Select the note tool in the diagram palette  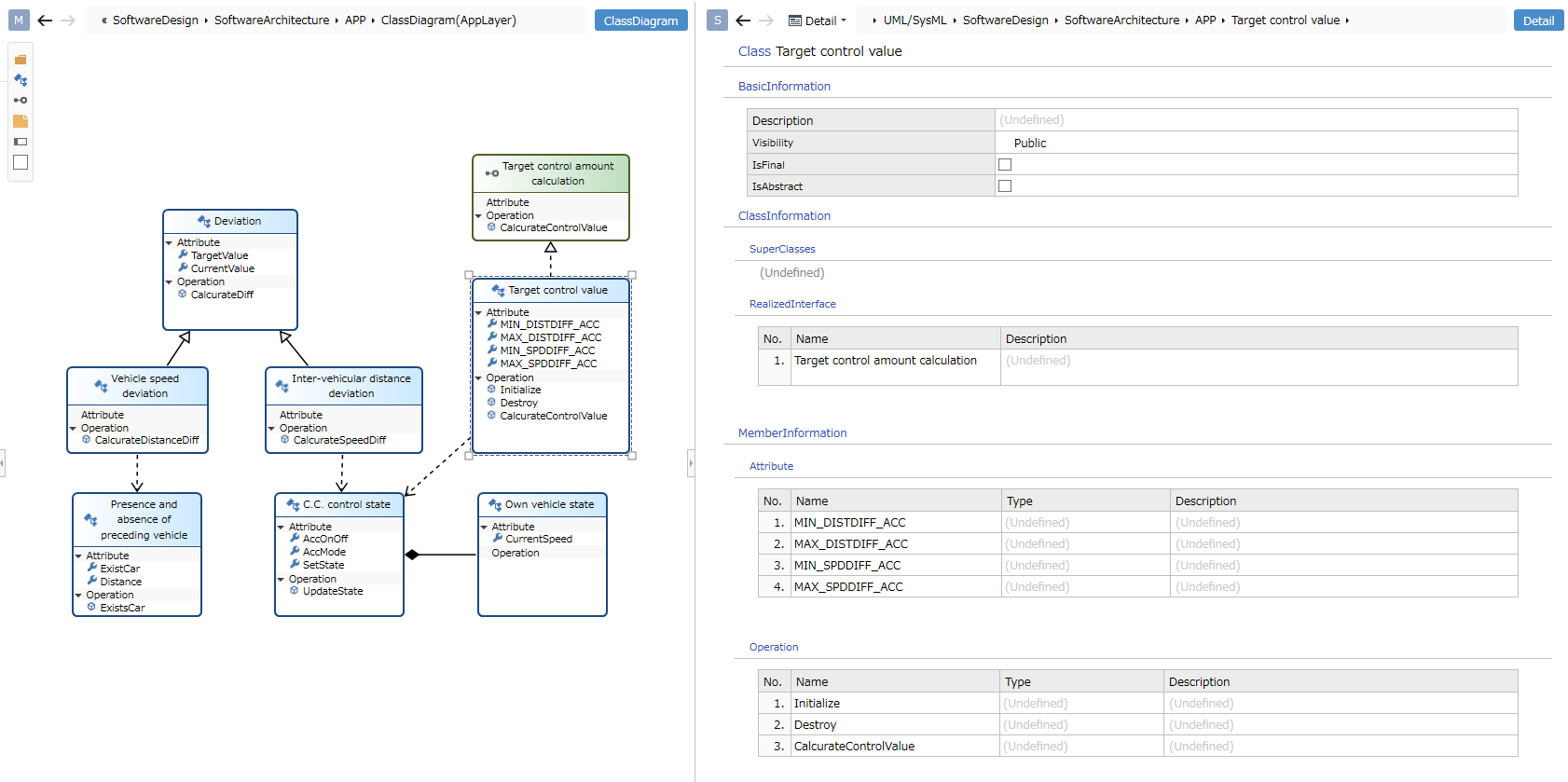coord(21,121)
